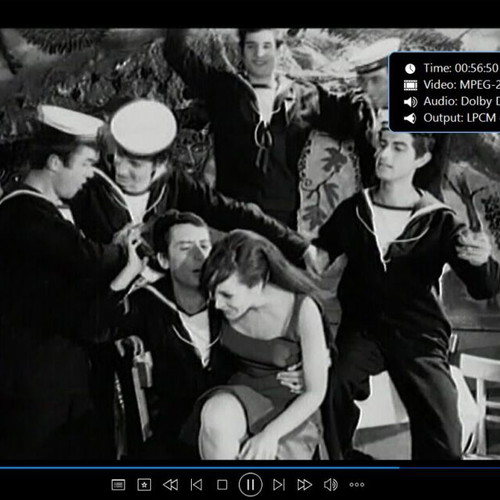This screenshot has height=500, width=500.
Task: Open more options three-dots menu
Action: coord(357,485)
